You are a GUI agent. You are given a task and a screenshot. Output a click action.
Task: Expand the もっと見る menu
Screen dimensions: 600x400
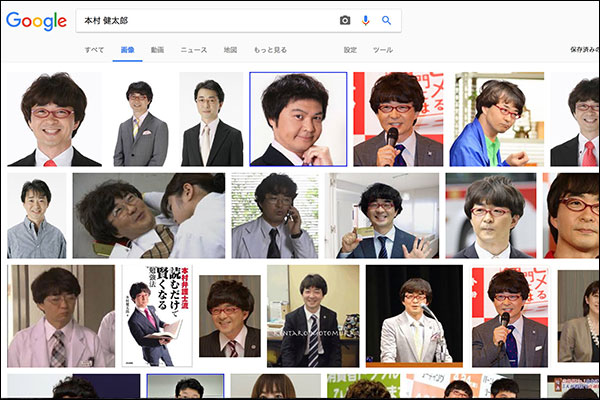[270, 49]
